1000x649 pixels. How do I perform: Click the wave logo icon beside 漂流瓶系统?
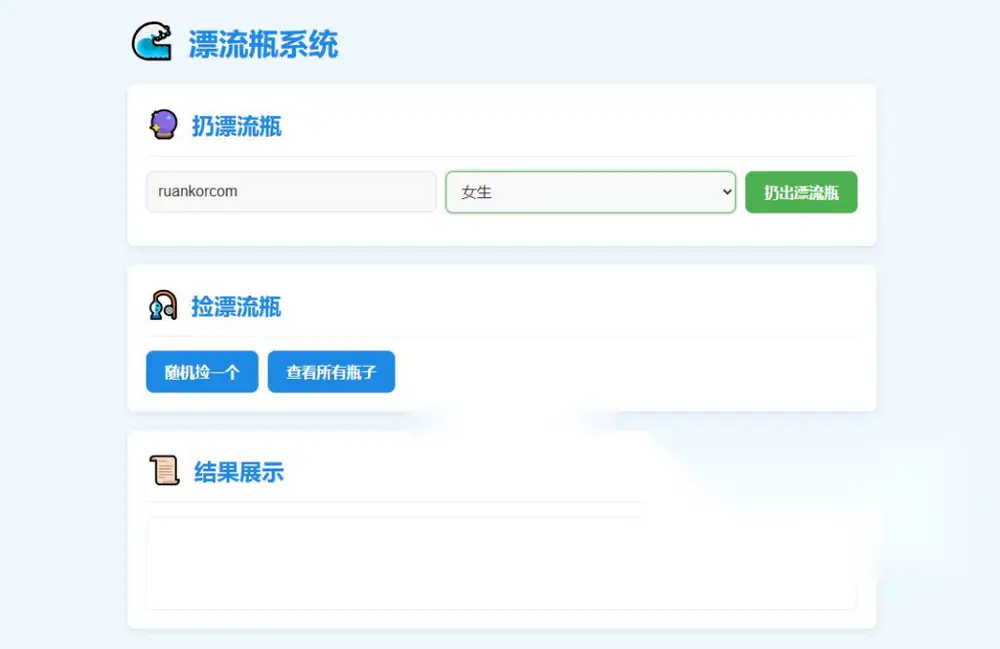(x=152, y=42)
